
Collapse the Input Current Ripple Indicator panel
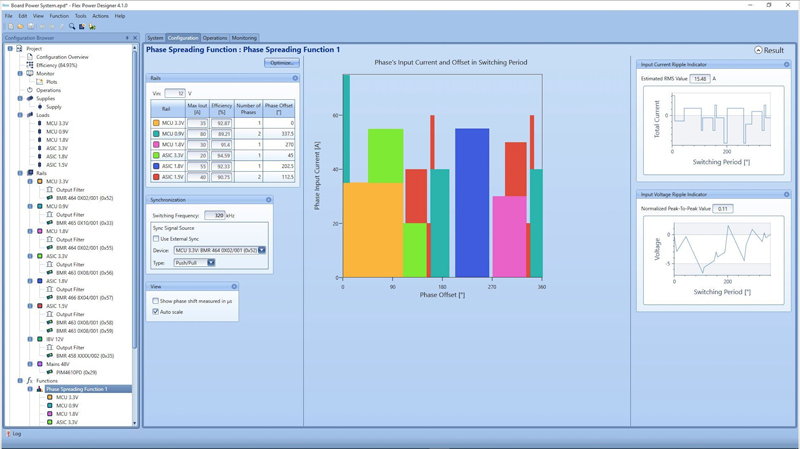point(786,65)
